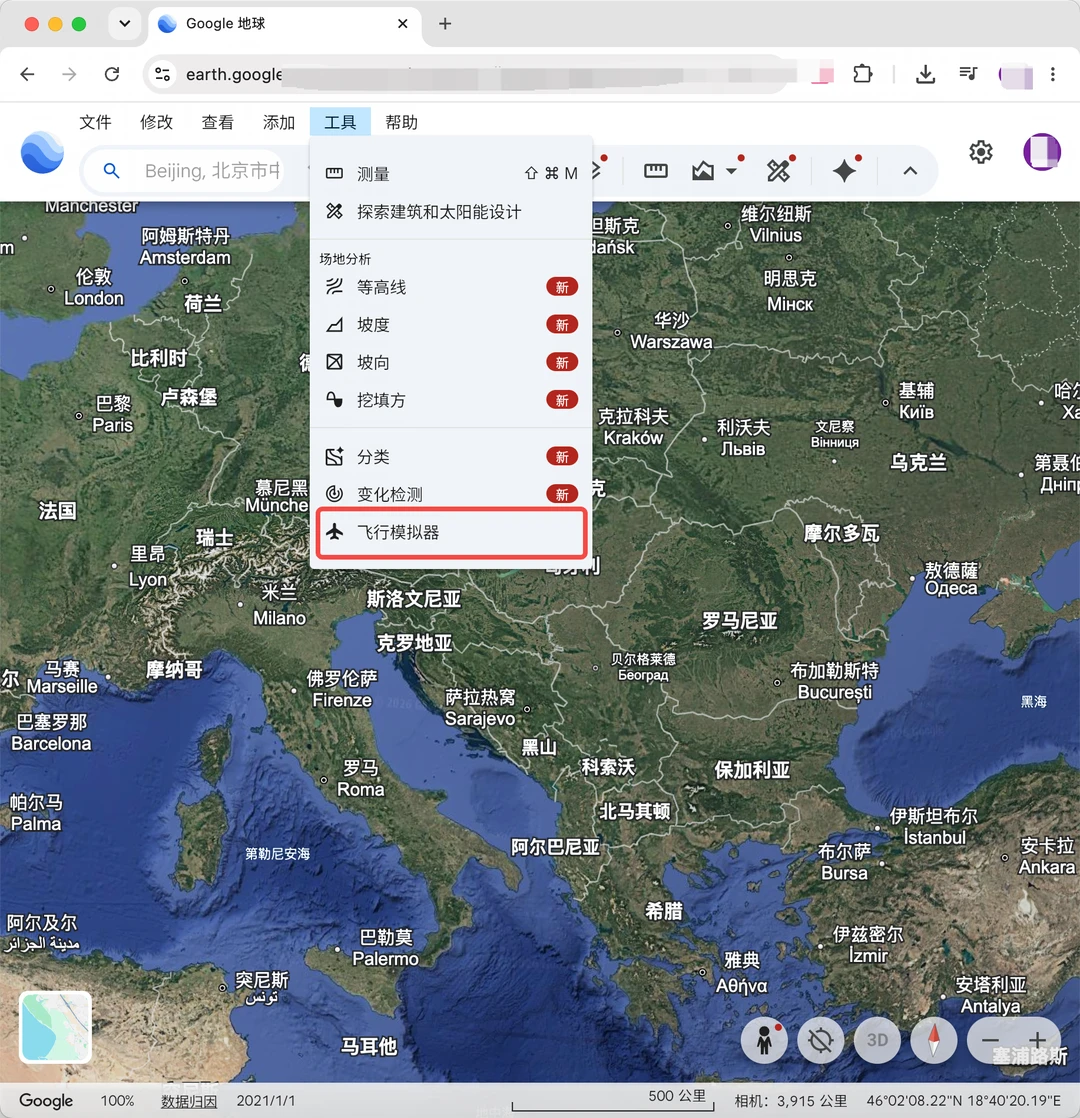Choose 探索建筑和太阳能设计 menu entry
Screen dimensions: 1080x1118
pos(451,212)
